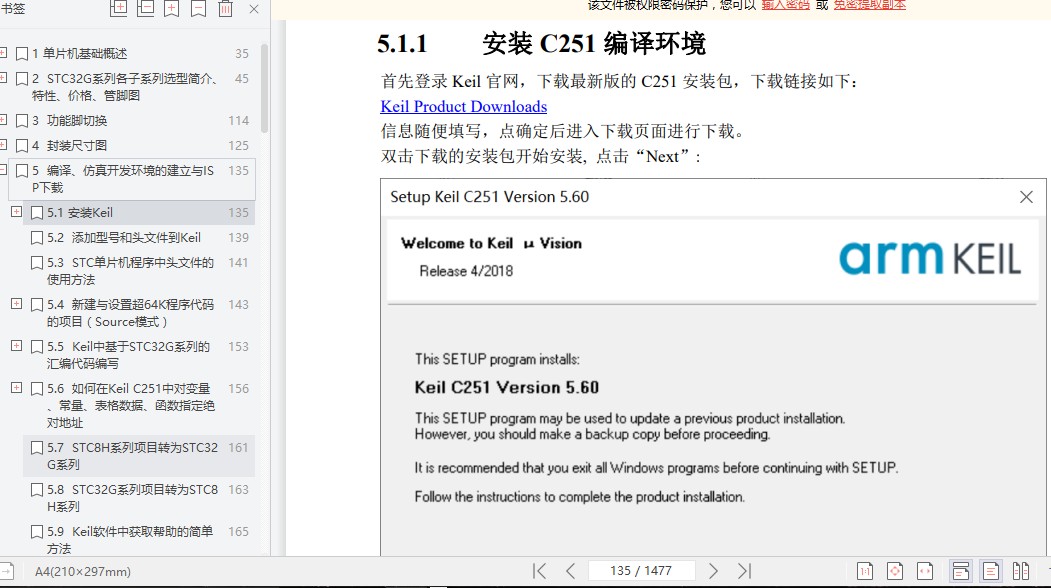Open bookmark 4 封装尺寸图

point(70,145)
